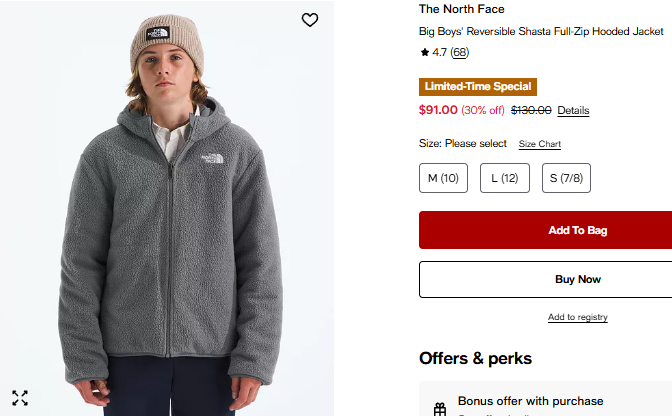Click the Limited-Time Special badge
Image resolution: width=672 pixels, height=416 pixels.
point(478,87)
